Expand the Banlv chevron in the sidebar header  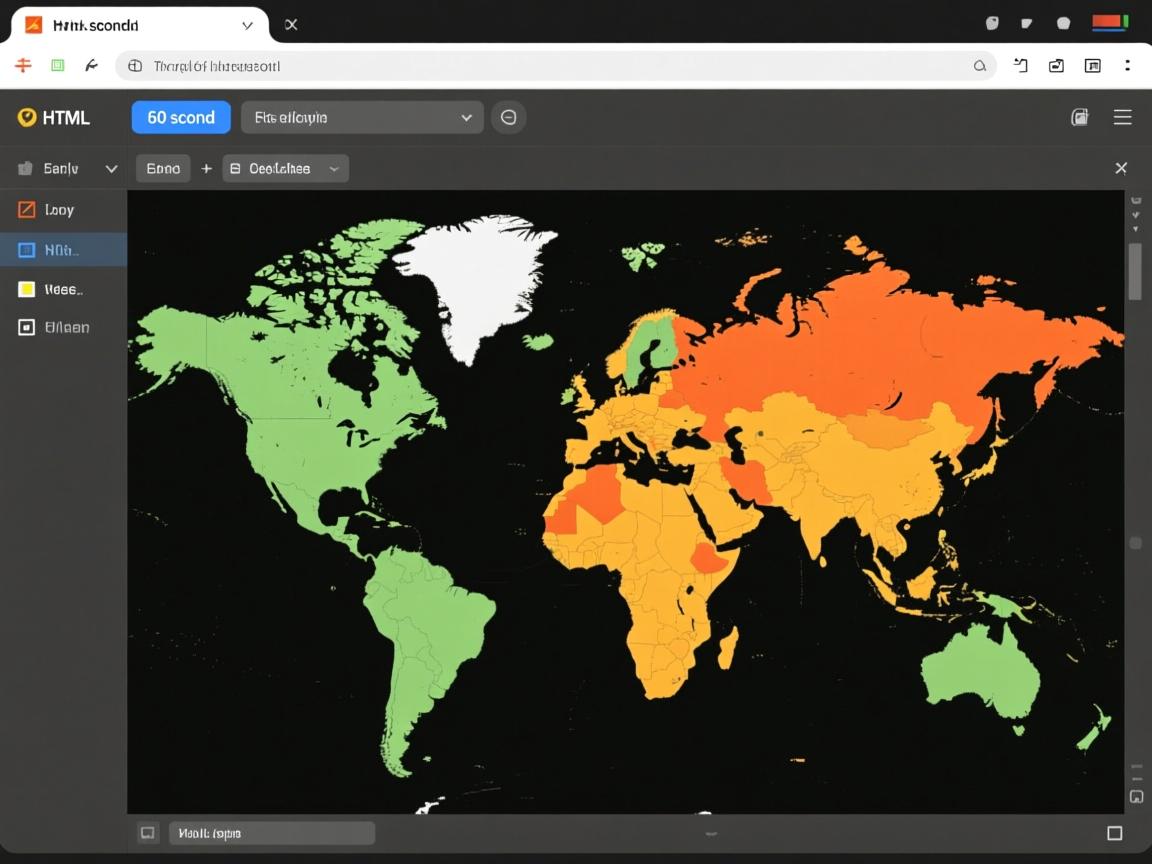point(111,169)
